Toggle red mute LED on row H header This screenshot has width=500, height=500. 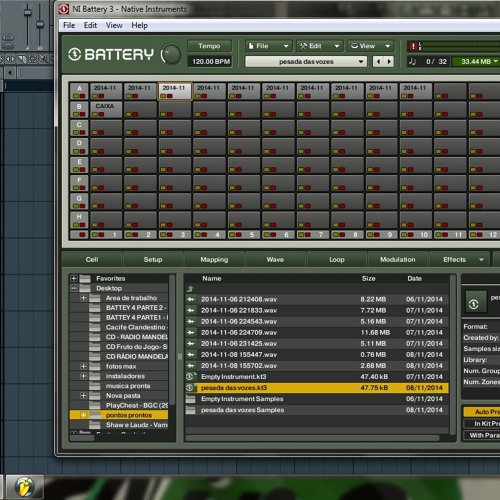pyautogui.click(x=82, y=225)
